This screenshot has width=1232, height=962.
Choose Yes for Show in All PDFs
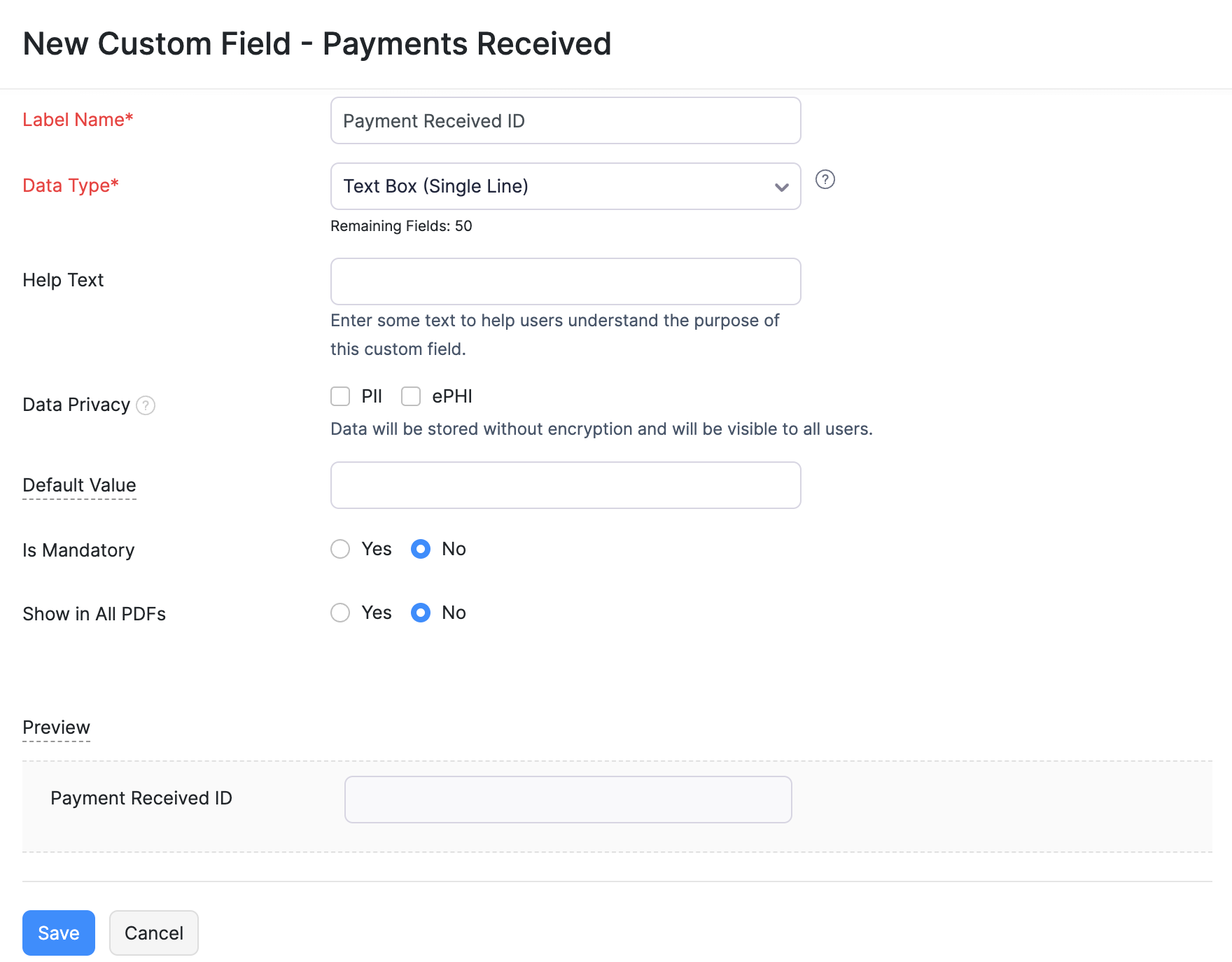[340, 613]
